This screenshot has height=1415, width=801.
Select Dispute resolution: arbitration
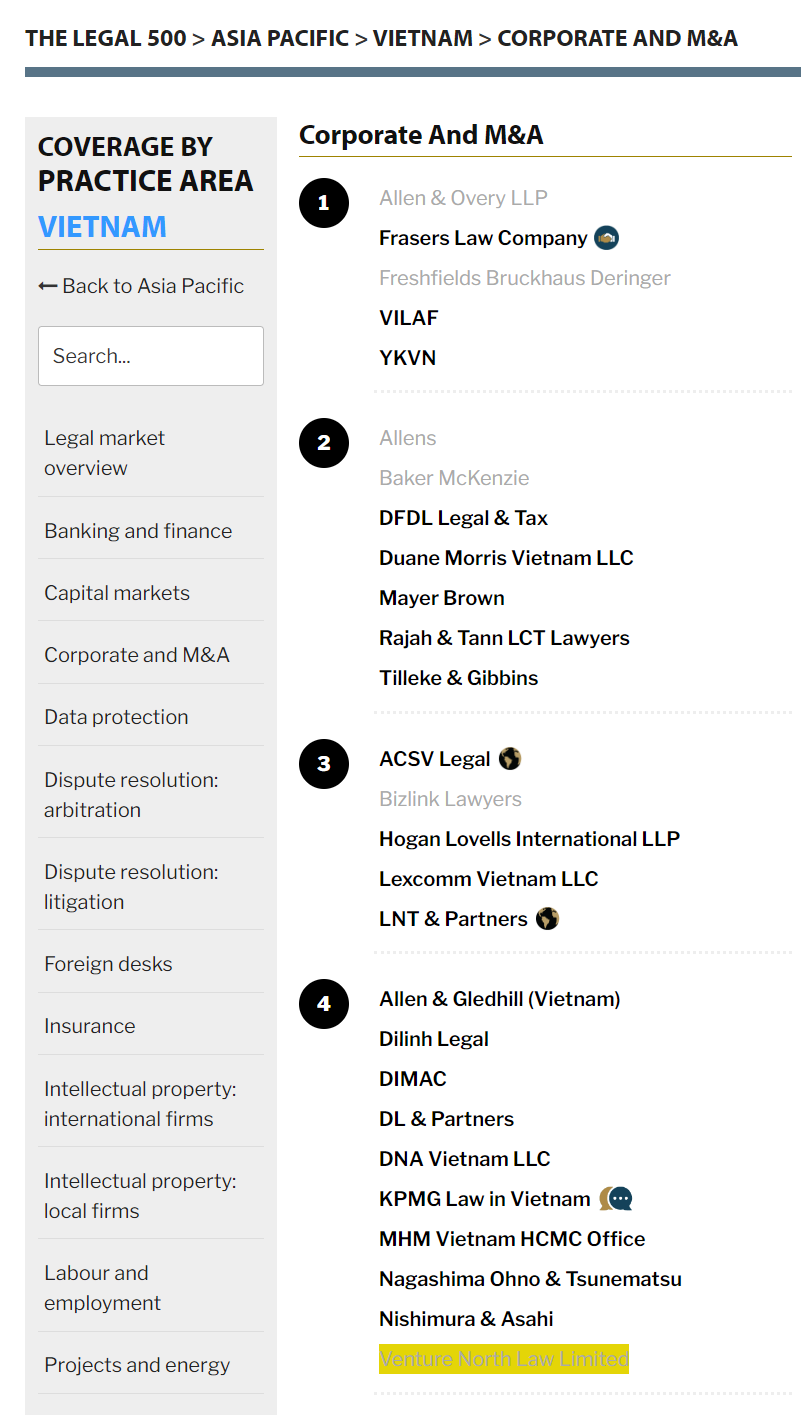(131, 795)
